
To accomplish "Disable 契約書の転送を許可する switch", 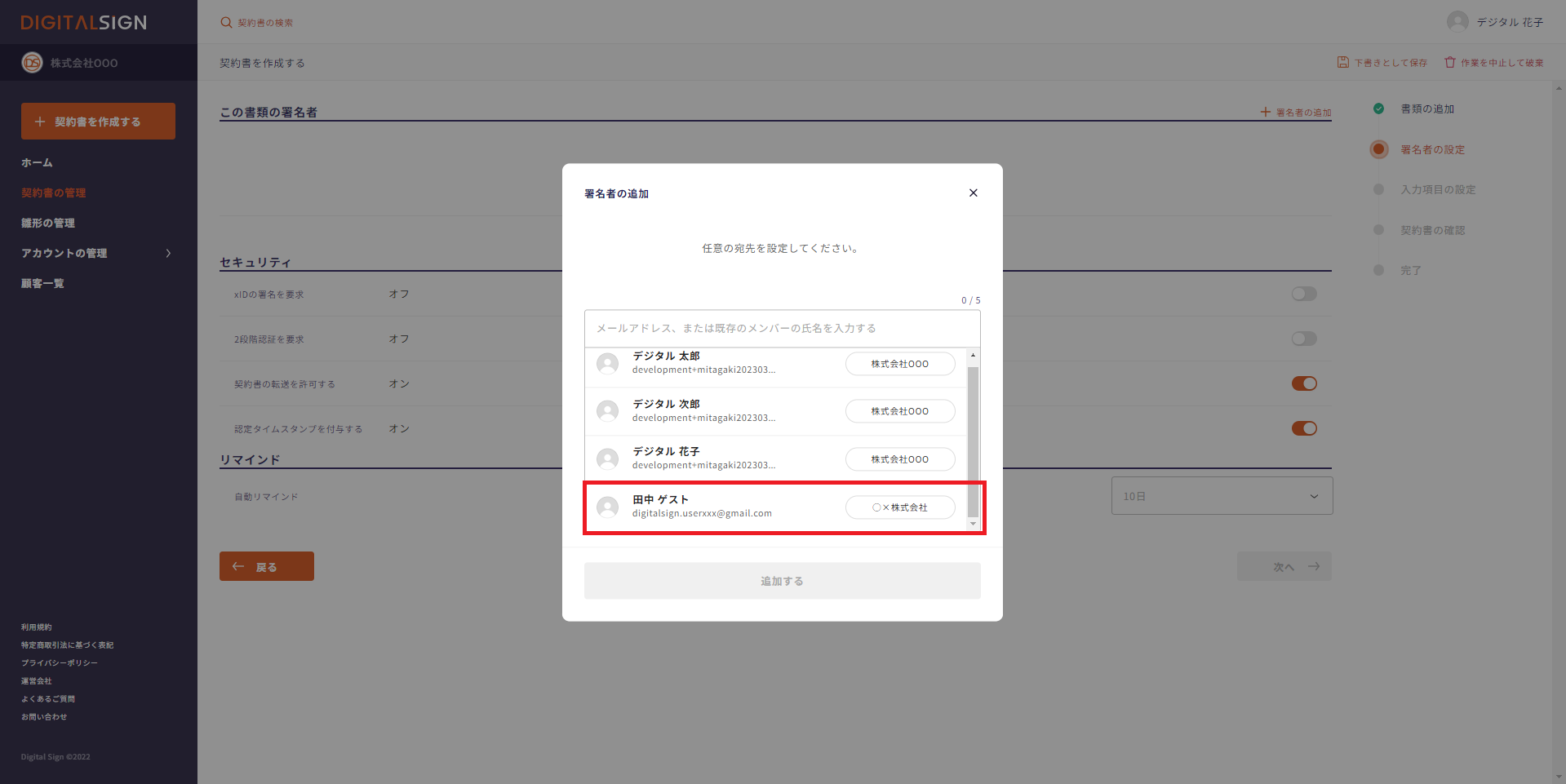I will tap(1303, 383).
